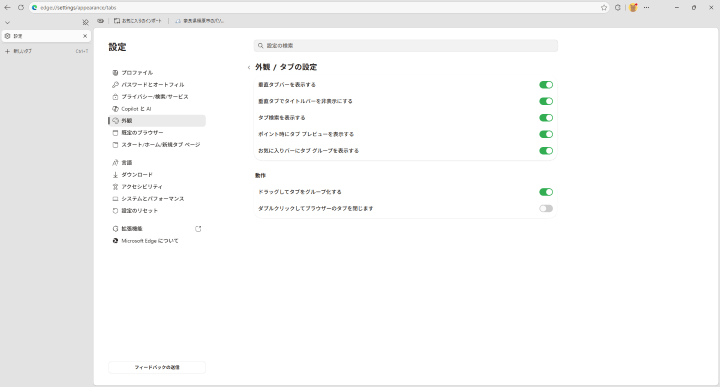Close the 設定 tab with its X
Viewport: 720px width, 387px height.
tap(85, 36)
